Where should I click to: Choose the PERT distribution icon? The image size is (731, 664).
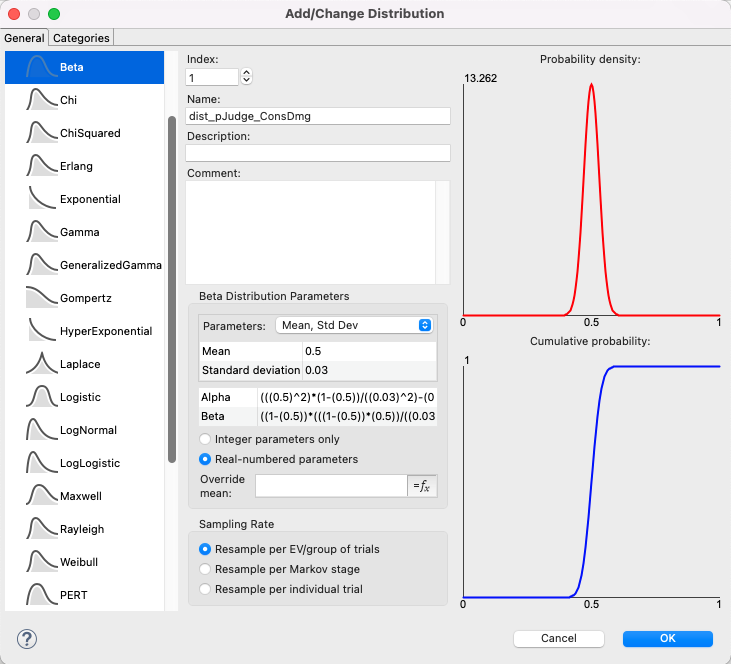pos(41,595)
